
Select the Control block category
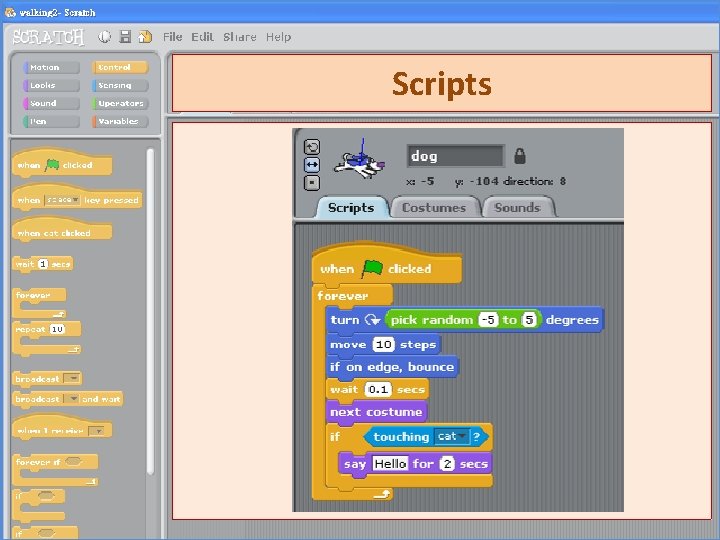click(x=120, y=68)
